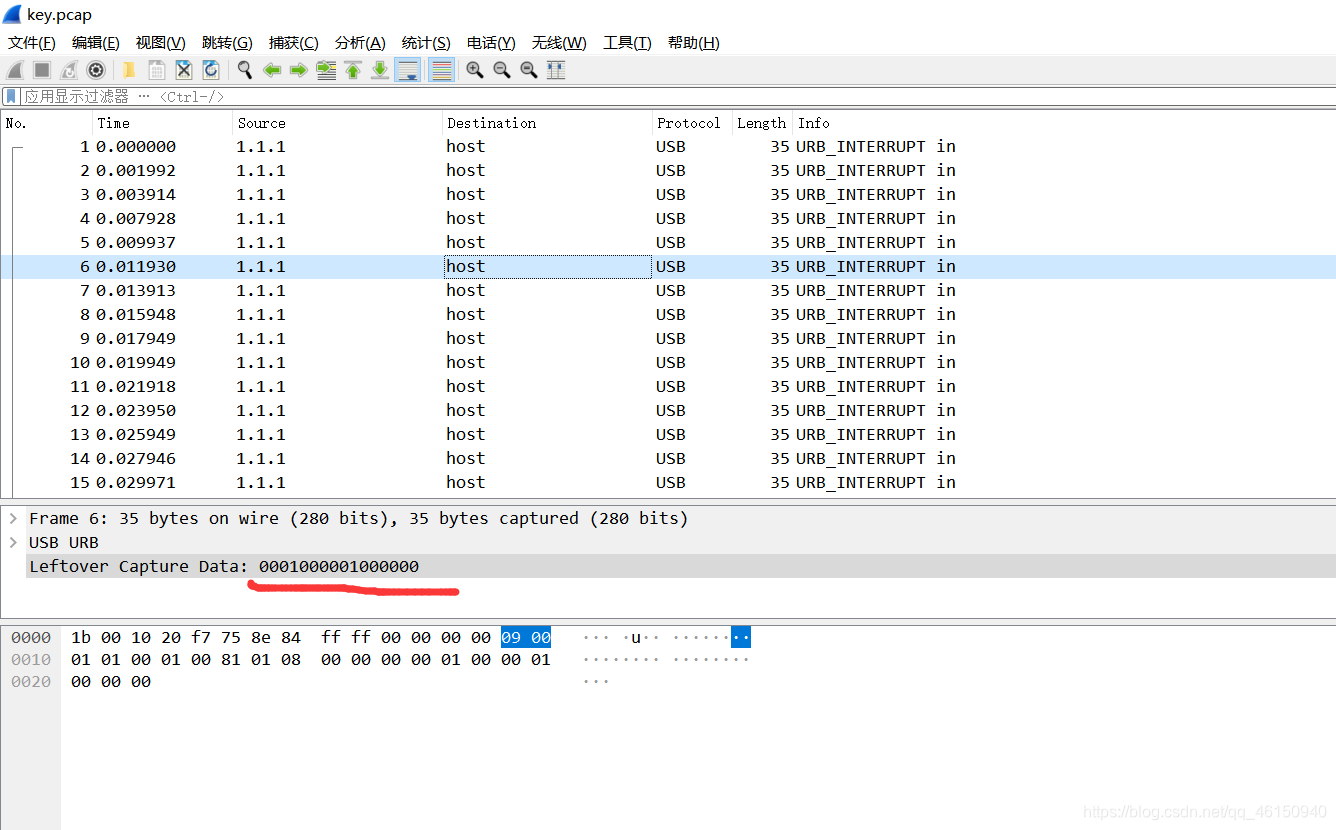Open the 跳转(G) menu
1336x830 pixels.
(x=227, y=43)
